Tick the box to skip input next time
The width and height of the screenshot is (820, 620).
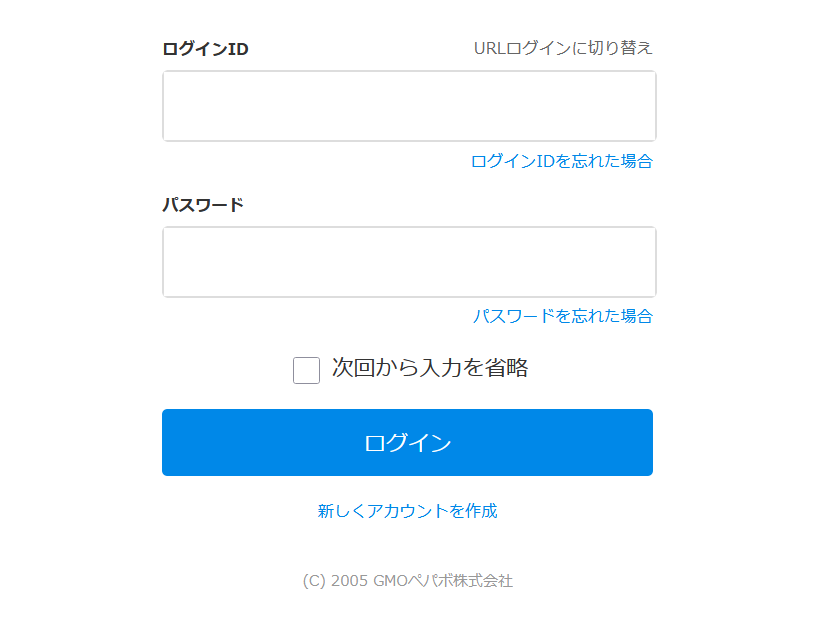tap(306, 370)
